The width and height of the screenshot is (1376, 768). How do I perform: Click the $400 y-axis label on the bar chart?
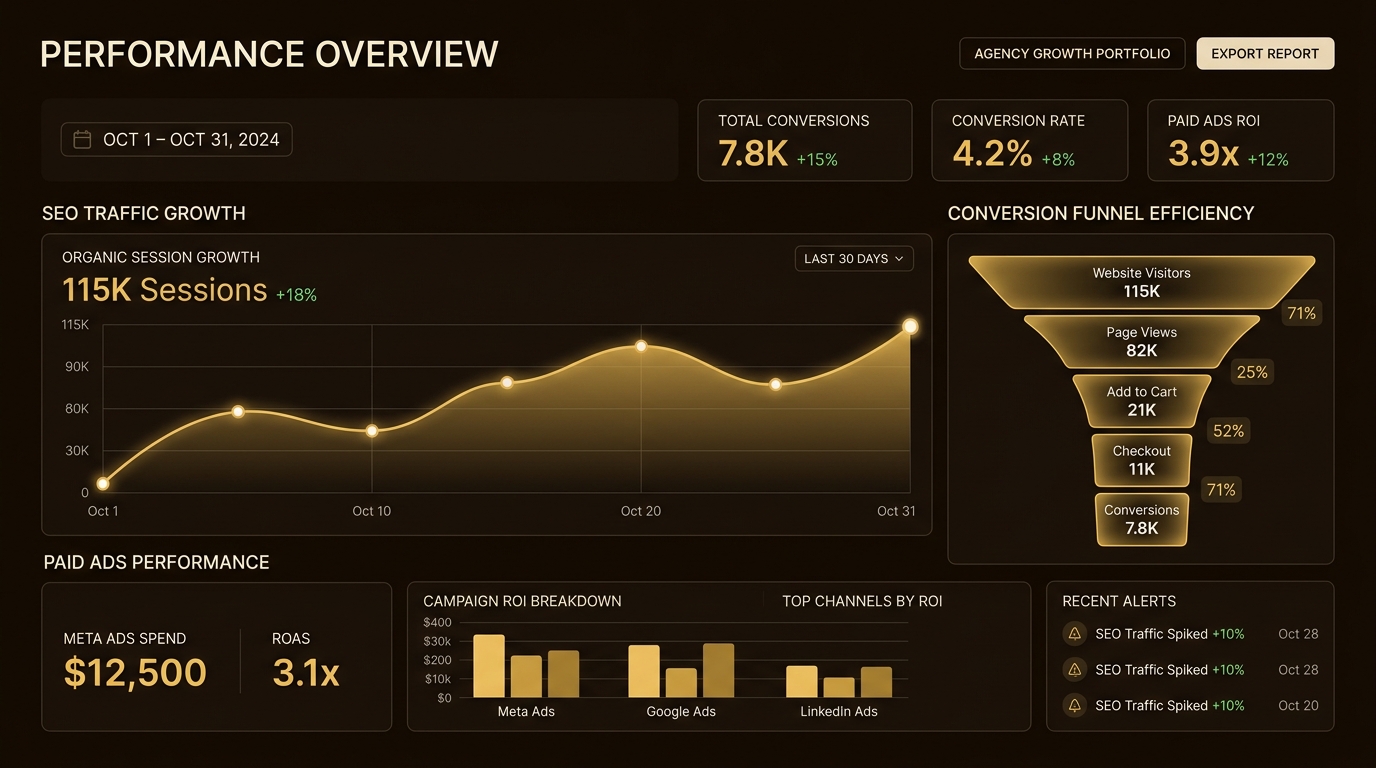coord(438,623)
